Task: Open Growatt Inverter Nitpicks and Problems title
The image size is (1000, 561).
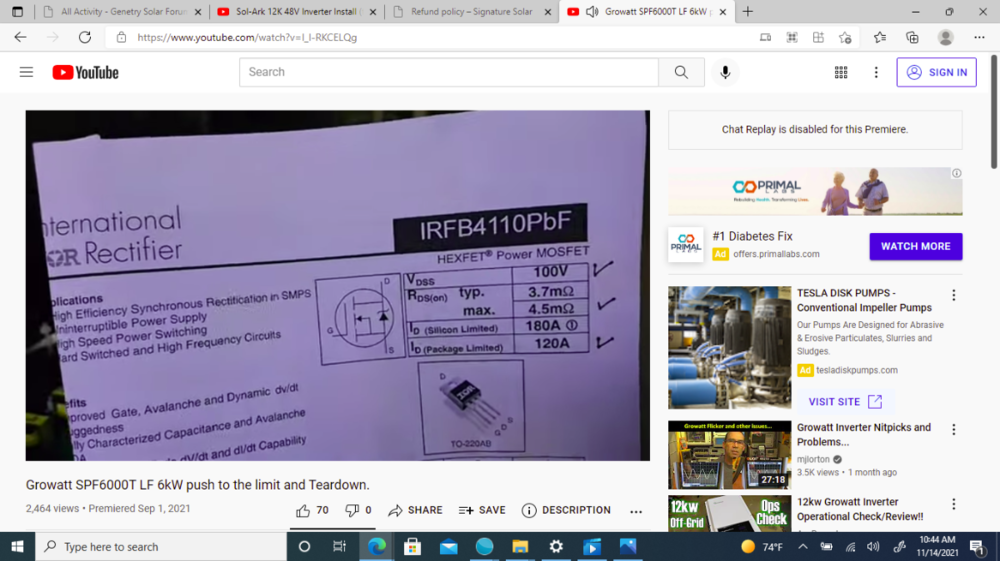Action: [x=864, y=435]
